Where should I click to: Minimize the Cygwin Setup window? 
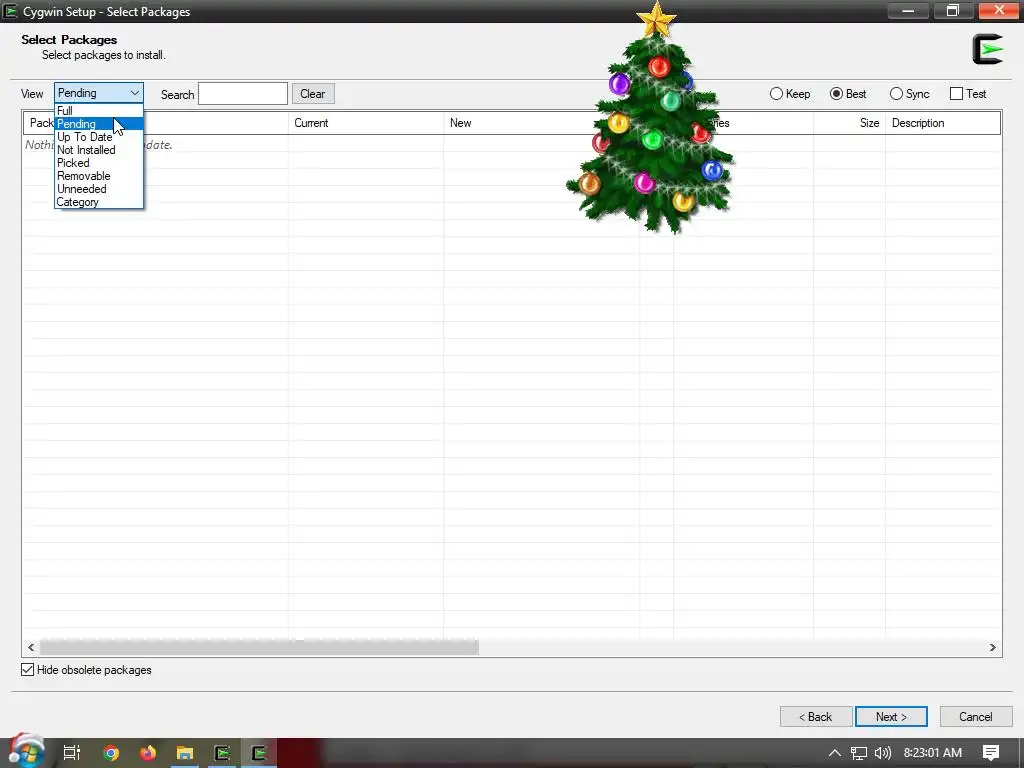click(908, 10)
